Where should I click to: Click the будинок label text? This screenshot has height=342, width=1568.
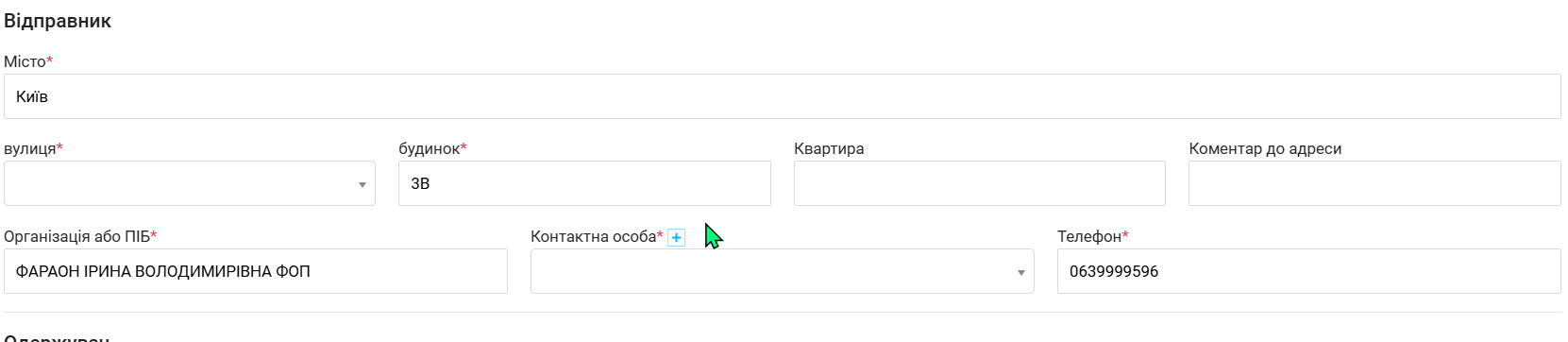click(430, 149)
